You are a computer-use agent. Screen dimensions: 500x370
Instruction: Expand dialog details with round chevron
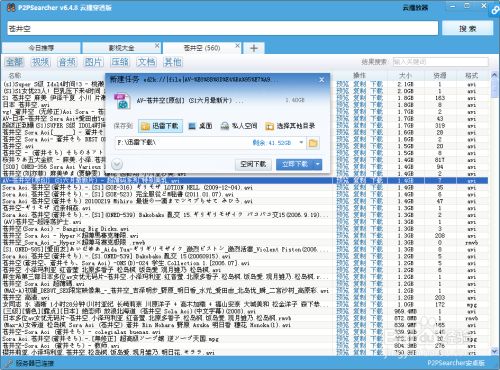pos(117,164)
